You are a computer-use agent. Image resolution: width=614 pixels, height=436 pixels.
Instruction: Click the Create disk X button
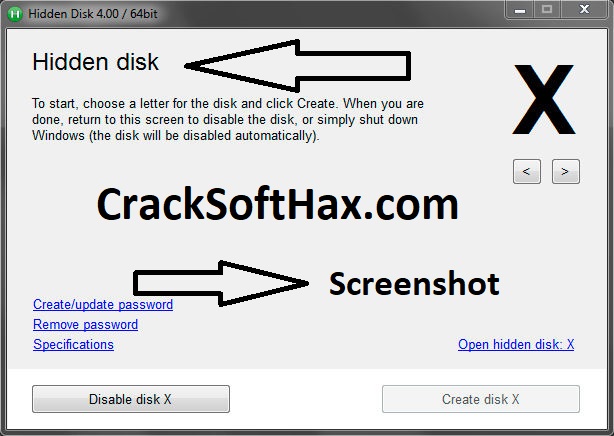click(480, 399)
